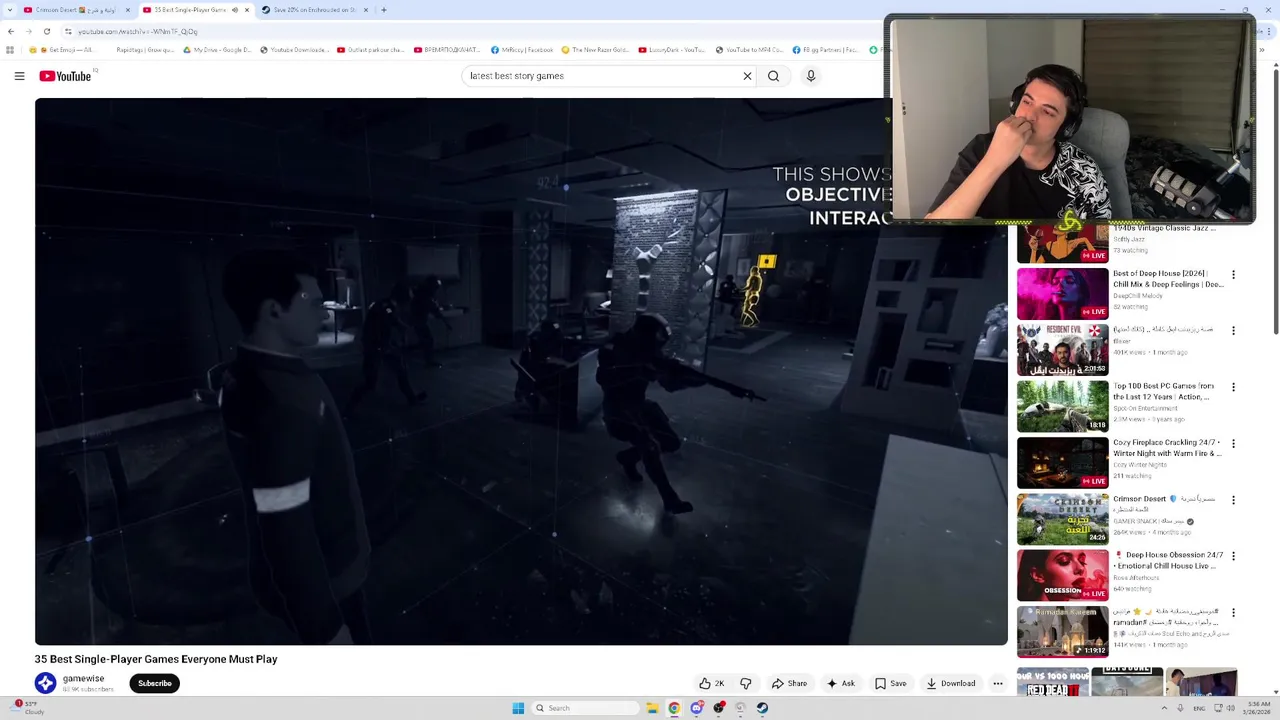Open the apps grid in bookmarks bar
This screenshot has width=1280, height=720.
tap(10, 50)
